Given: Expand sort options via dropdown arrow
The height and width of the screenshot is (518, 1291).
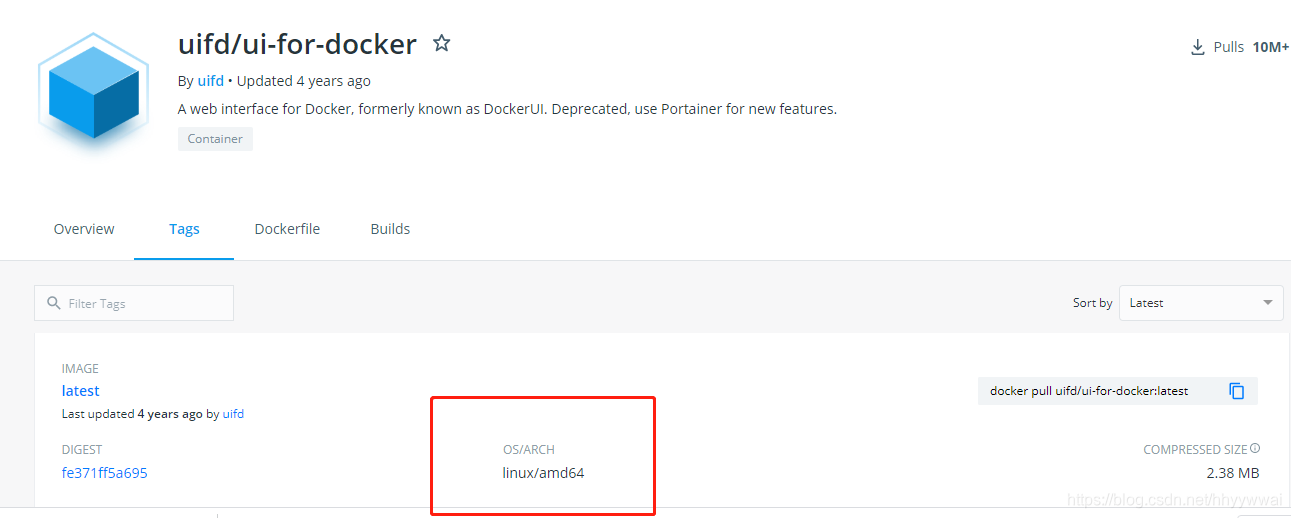Looking at the screenshot, I should [1268, 302].
